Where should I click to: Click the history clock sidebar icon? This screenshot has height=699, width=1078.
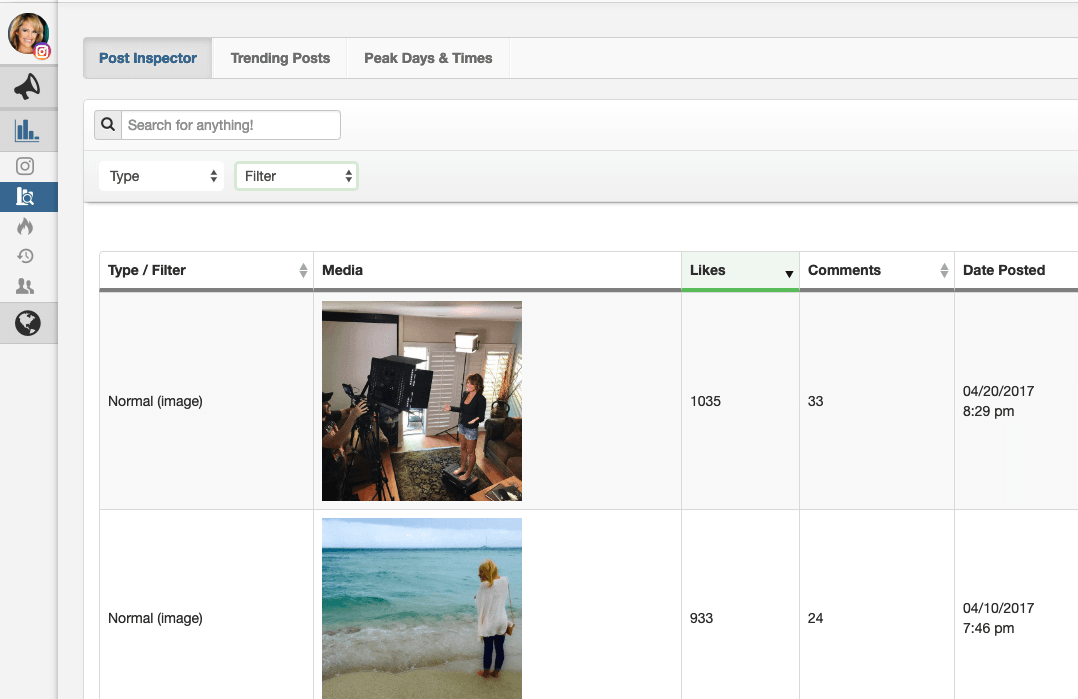click(24, 256)
